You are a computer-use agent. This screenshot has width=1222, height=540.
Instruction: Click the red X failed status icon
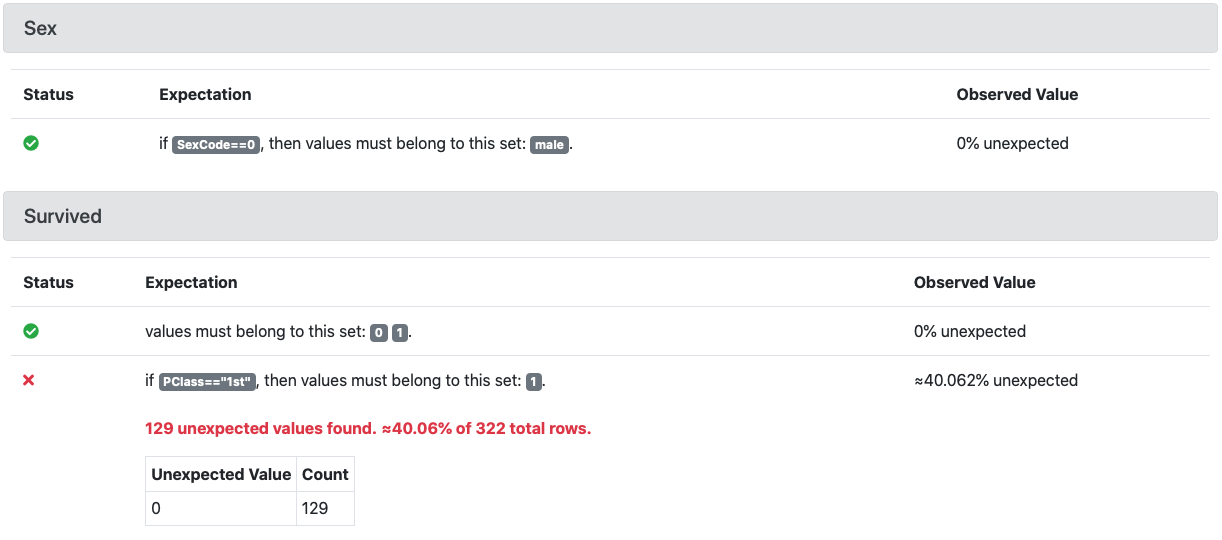pos(29,380)
